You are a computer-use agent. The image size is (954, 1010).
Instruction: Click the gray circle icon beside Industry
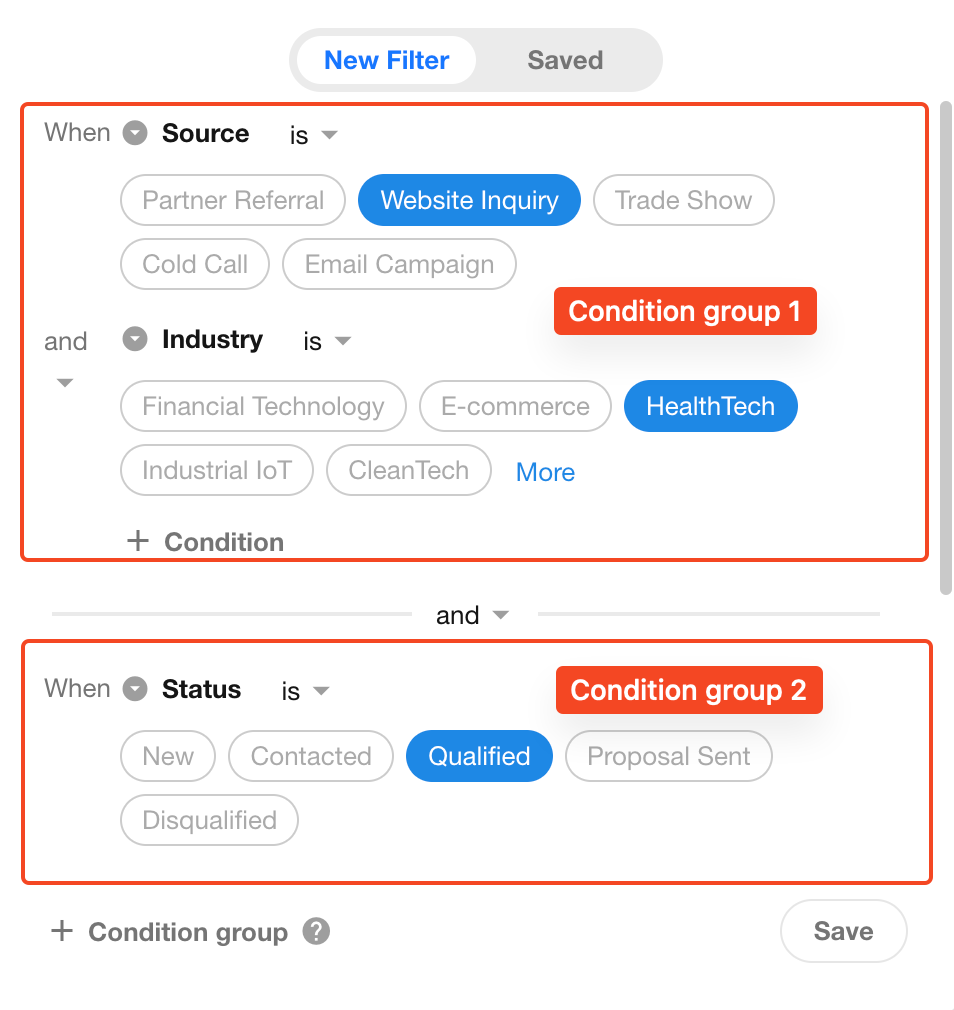135,339
